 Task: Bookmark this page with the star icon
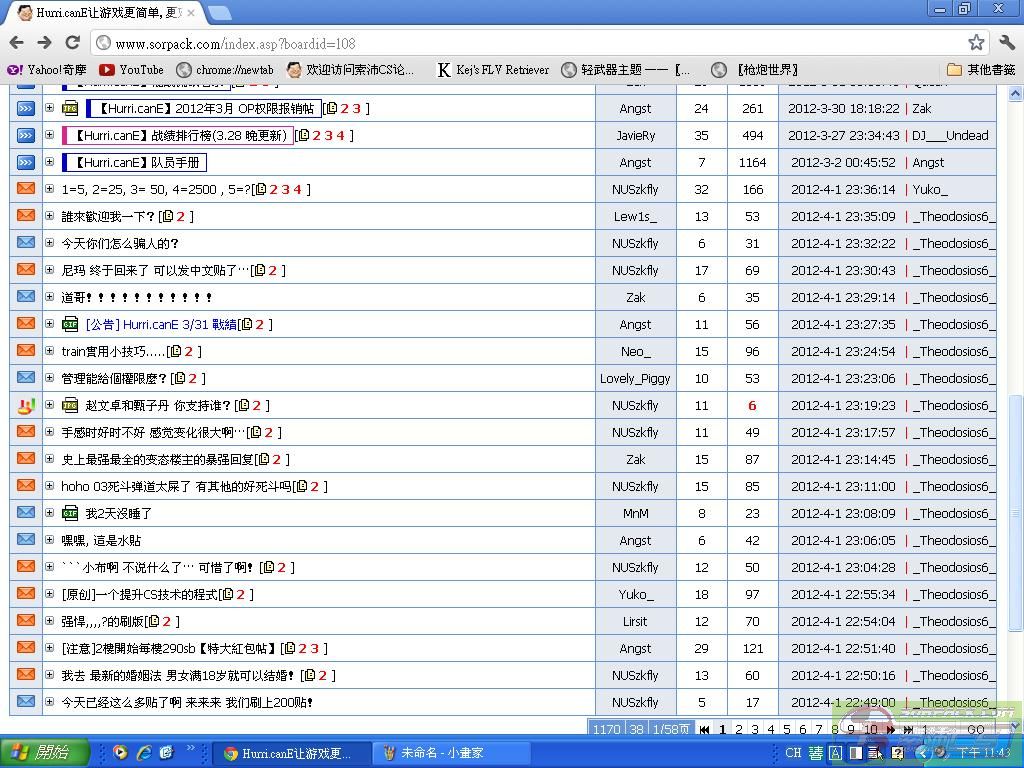tap(976, 42)
